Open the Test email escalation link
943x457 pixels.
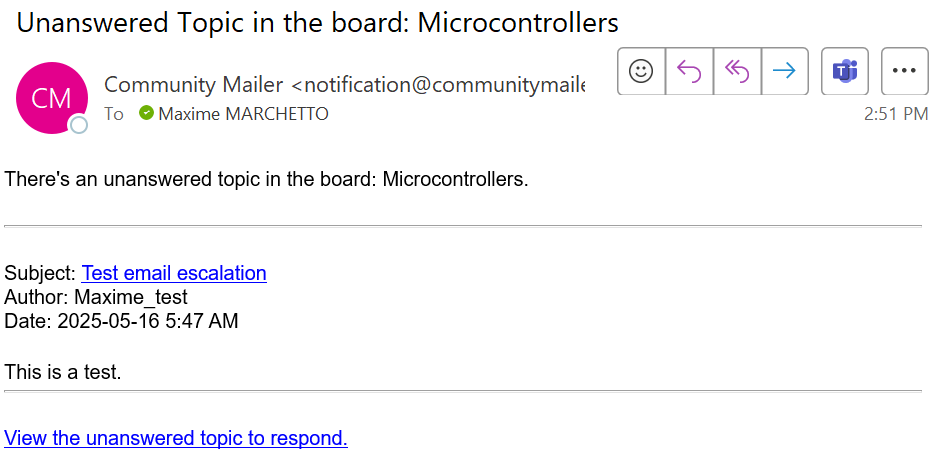click(174, 273)
